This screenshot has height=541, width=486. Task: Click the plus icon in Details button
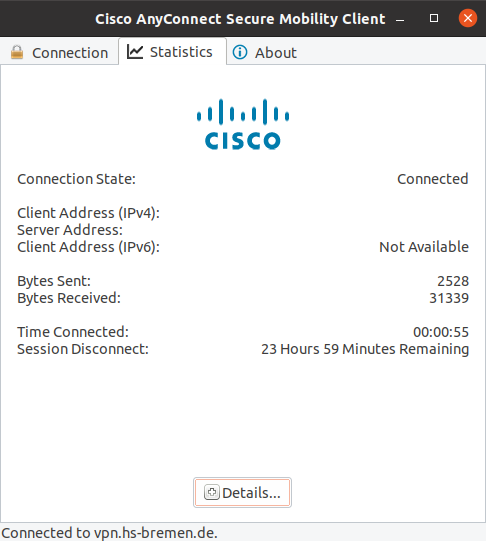211,492
